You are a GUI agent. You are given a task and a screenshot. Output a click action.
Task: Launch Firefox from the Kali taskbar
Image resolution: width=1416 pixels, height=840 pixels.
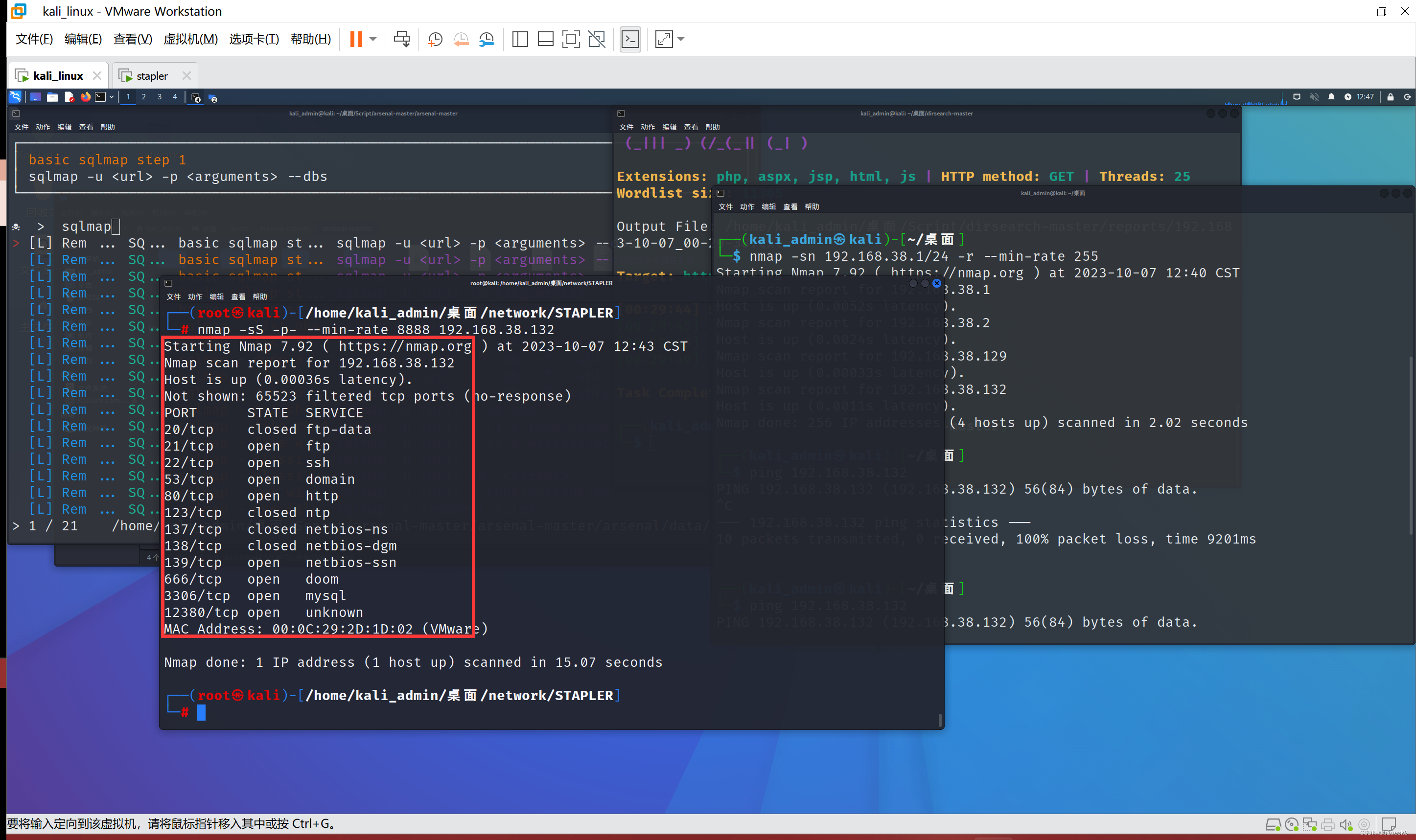[x=86, y=97]
